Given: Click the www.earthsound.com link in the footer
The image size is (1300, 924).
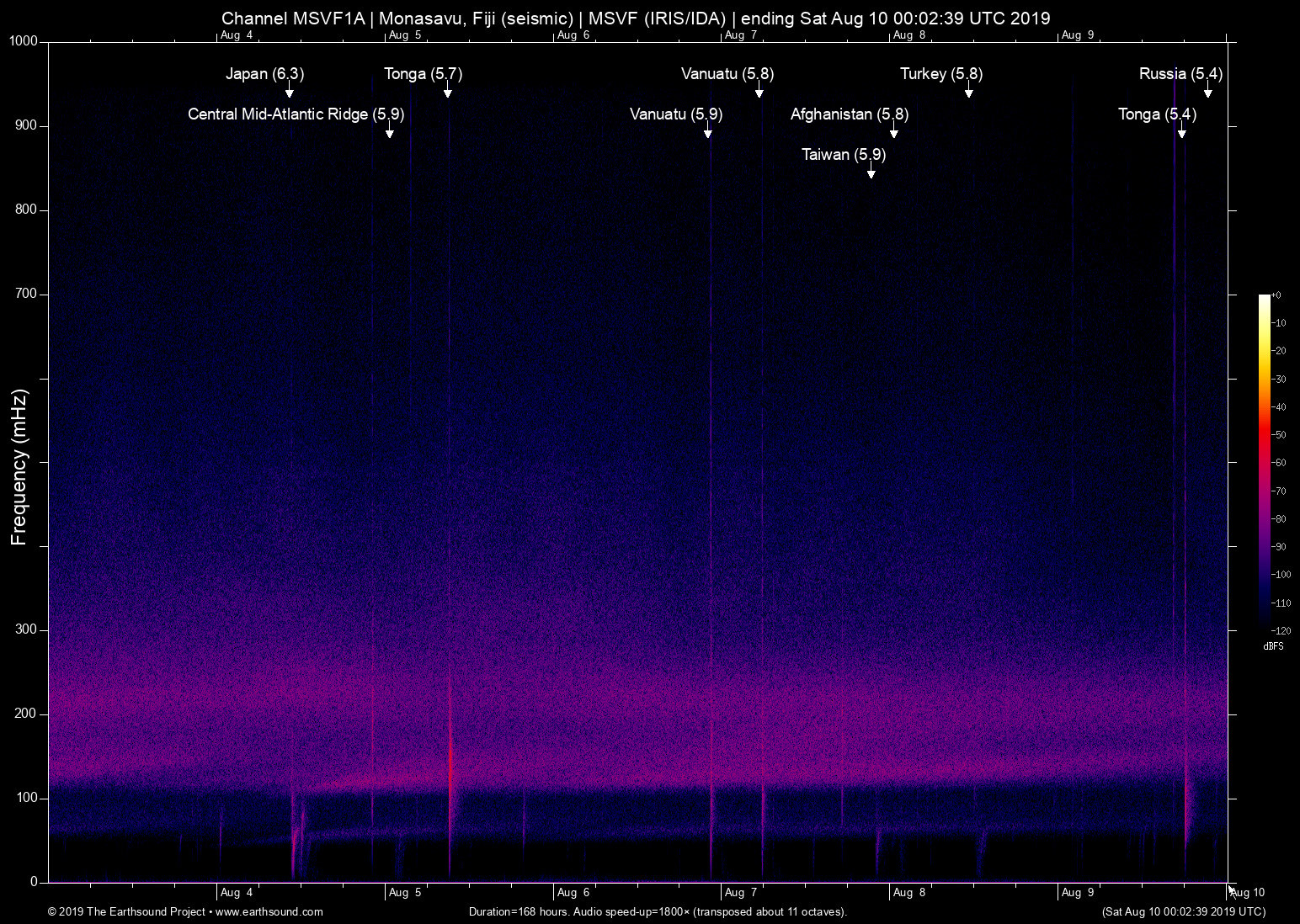Looking at the screenshot, I should (269, 911).
